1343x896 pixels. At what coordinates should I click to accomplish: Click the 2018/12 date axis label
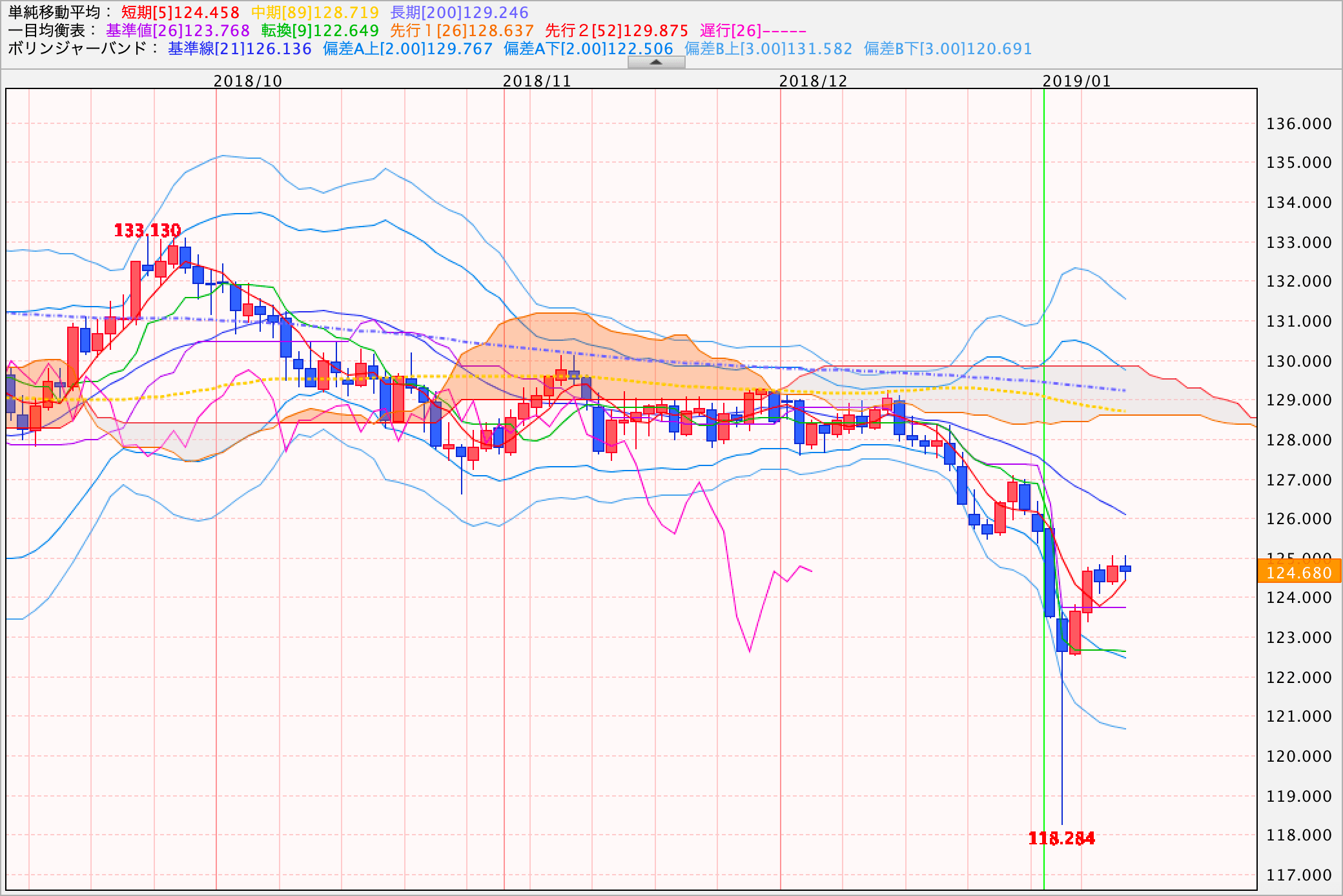pyautogui.click(x=813, y=81)
